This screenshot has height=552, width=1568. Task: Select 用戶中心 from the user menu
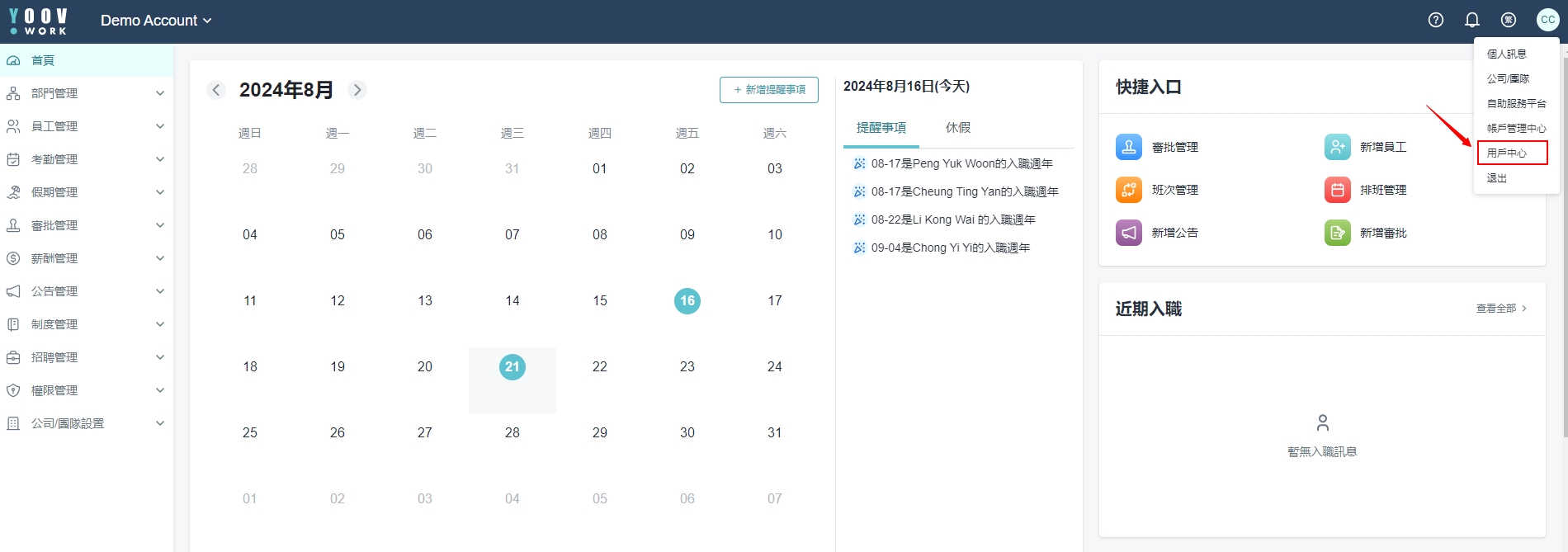tap(1511, 153)
